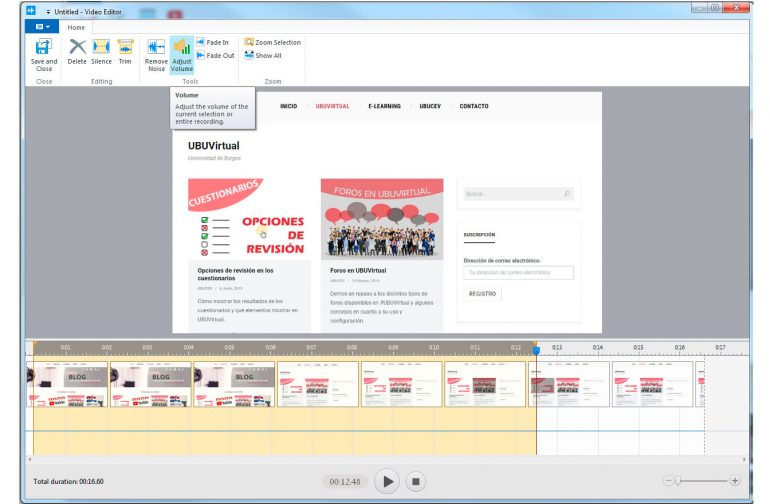
Task: Click the Foros en UBUVirtual article image
Action: tap(382, 219)
